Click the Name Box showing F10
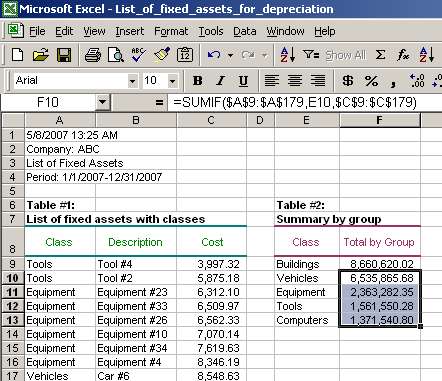The image size is (442, 381). [48, 102]
